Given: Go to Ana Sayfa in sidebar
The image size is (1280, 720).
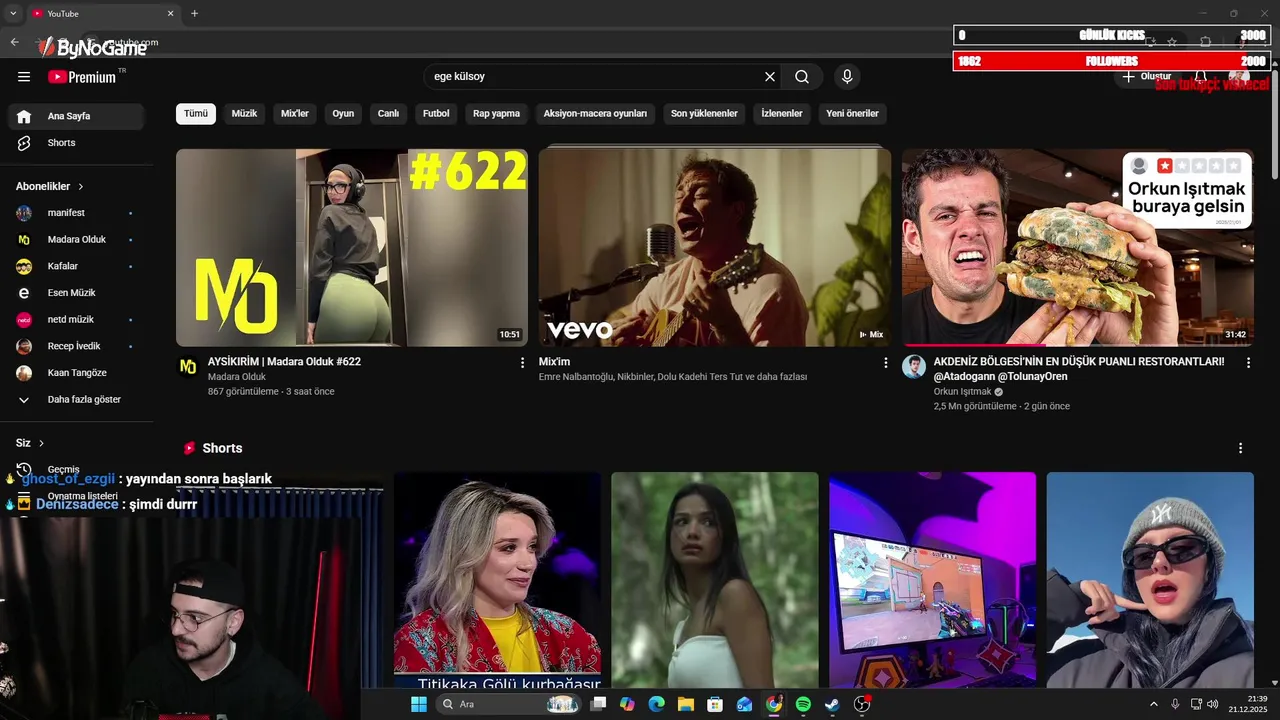Looking at the screenshot, I should tap(76, 116).
